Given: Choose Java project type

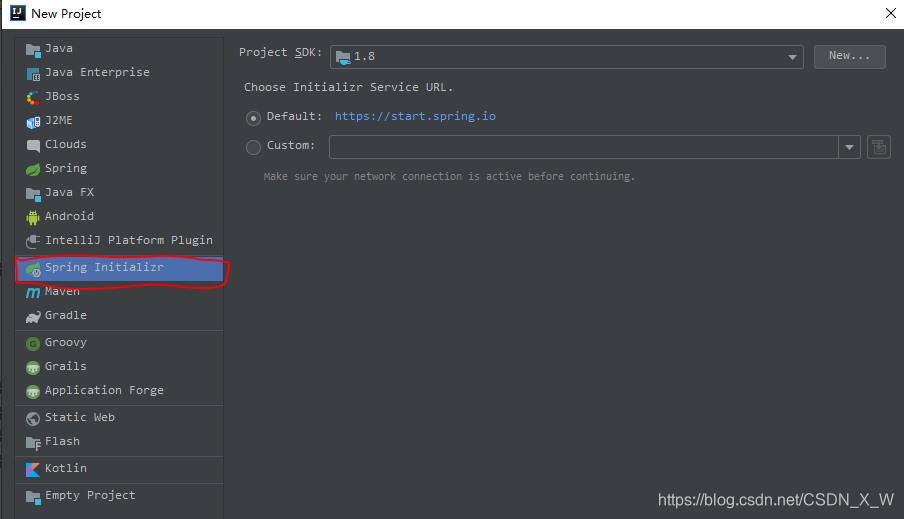Looking at the screenshot, I should coord(119,48).
